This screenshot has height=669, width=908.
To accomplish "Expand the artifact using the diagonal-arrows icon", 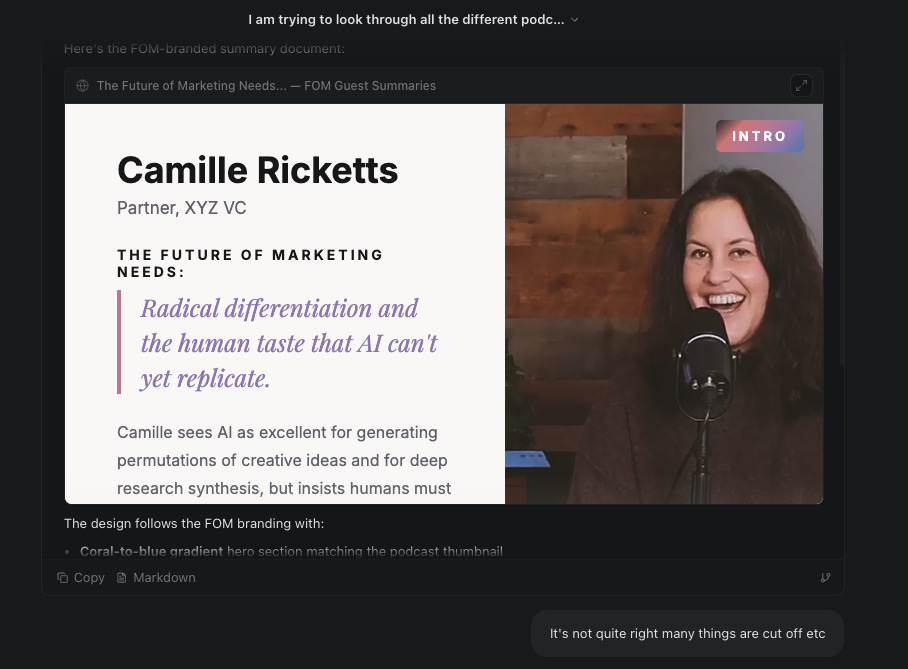I will pos(801,85).
